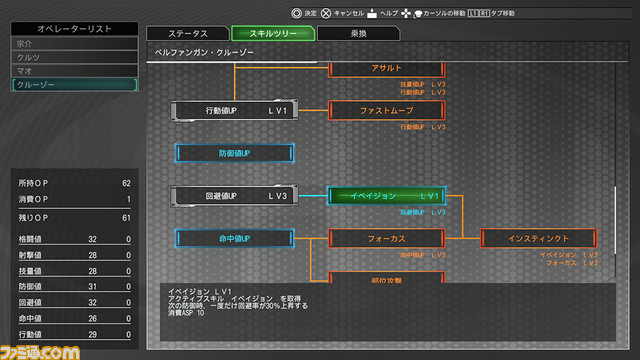
Task: Click the skill tree vertical scrollbar
Action: (615, 220)
